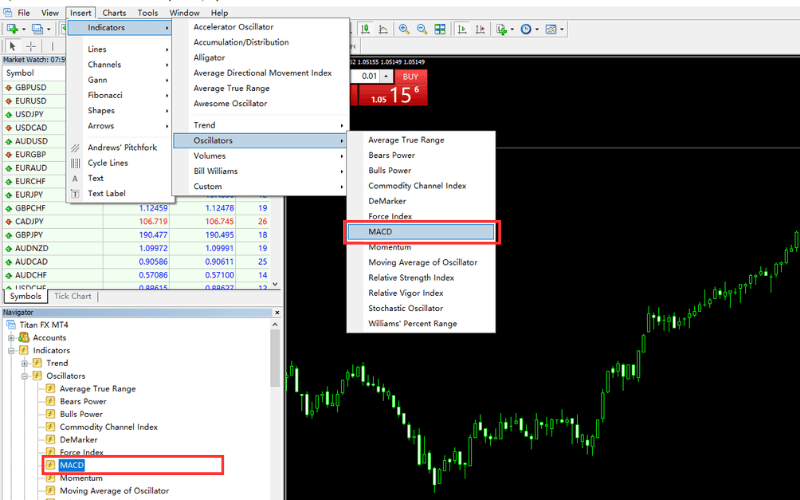The width and height of the screenshot is (800, 500).
Task: Collapse the Indicators node in Navigator
Action: coord(11,351)
